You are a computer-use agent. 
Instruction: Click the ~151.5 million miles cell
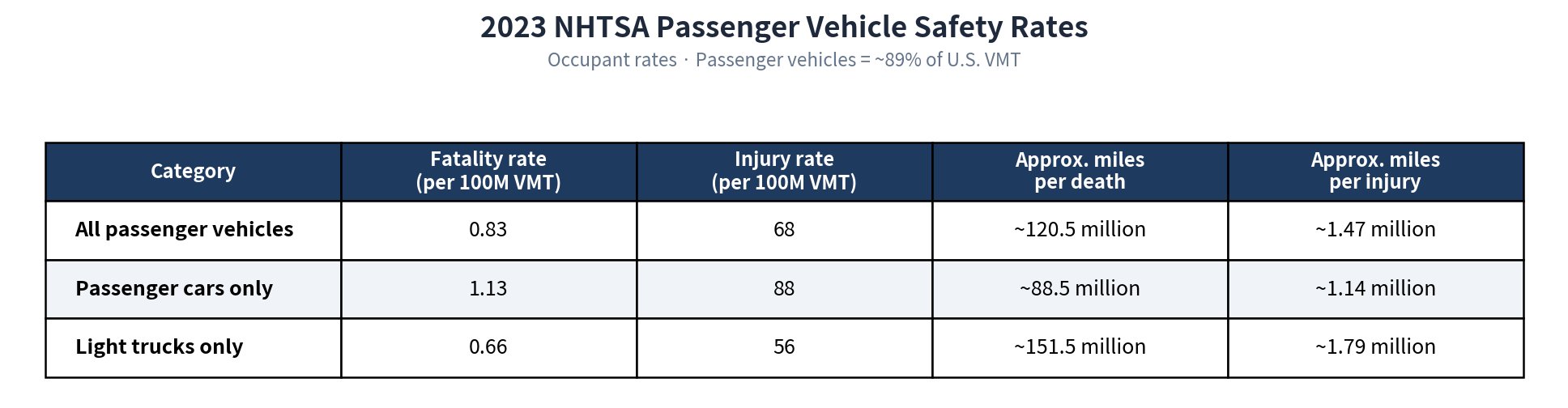[x=1080, y=347]
